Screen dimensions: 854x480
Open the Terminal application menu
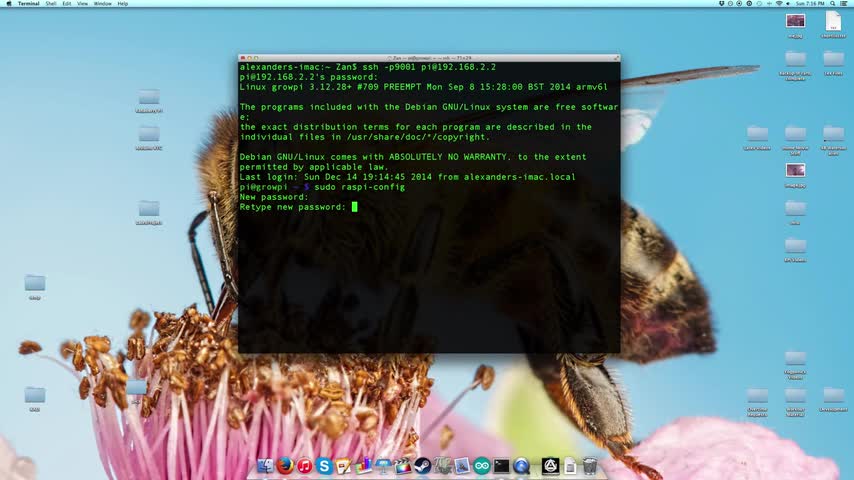tap(28, 3)
